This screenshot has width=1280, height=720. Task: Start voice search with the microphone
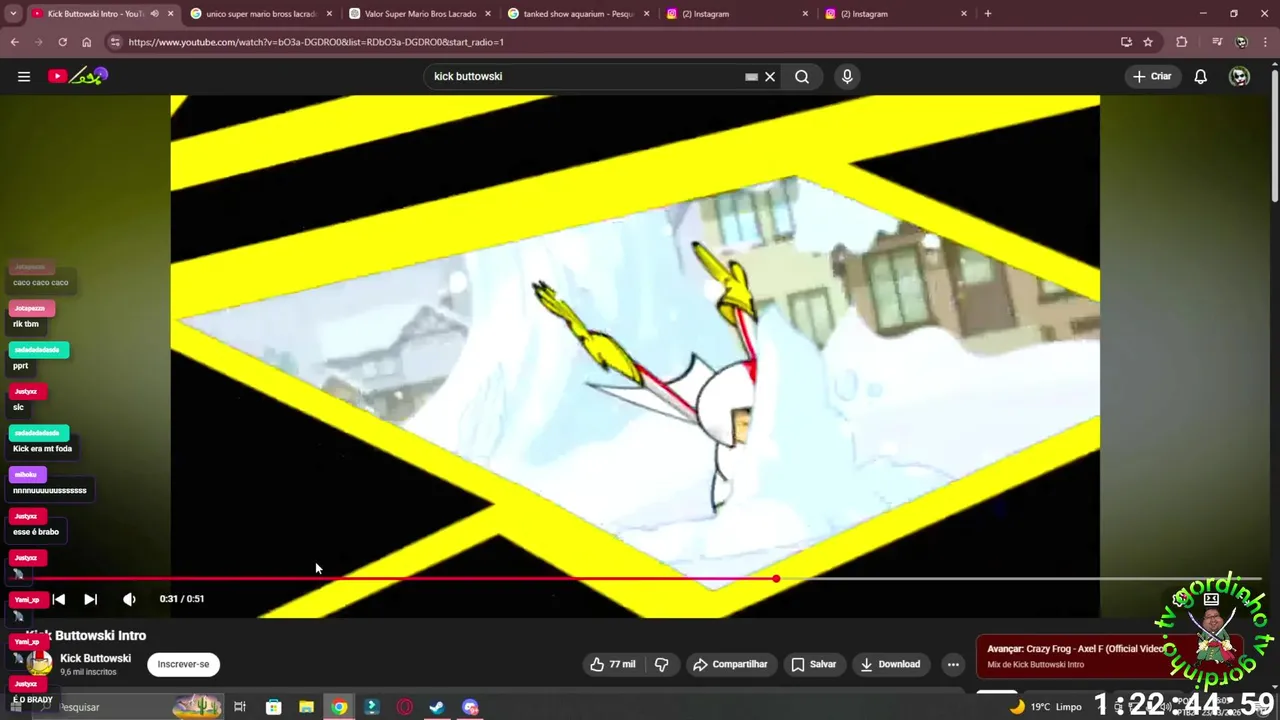click(847, 76)
